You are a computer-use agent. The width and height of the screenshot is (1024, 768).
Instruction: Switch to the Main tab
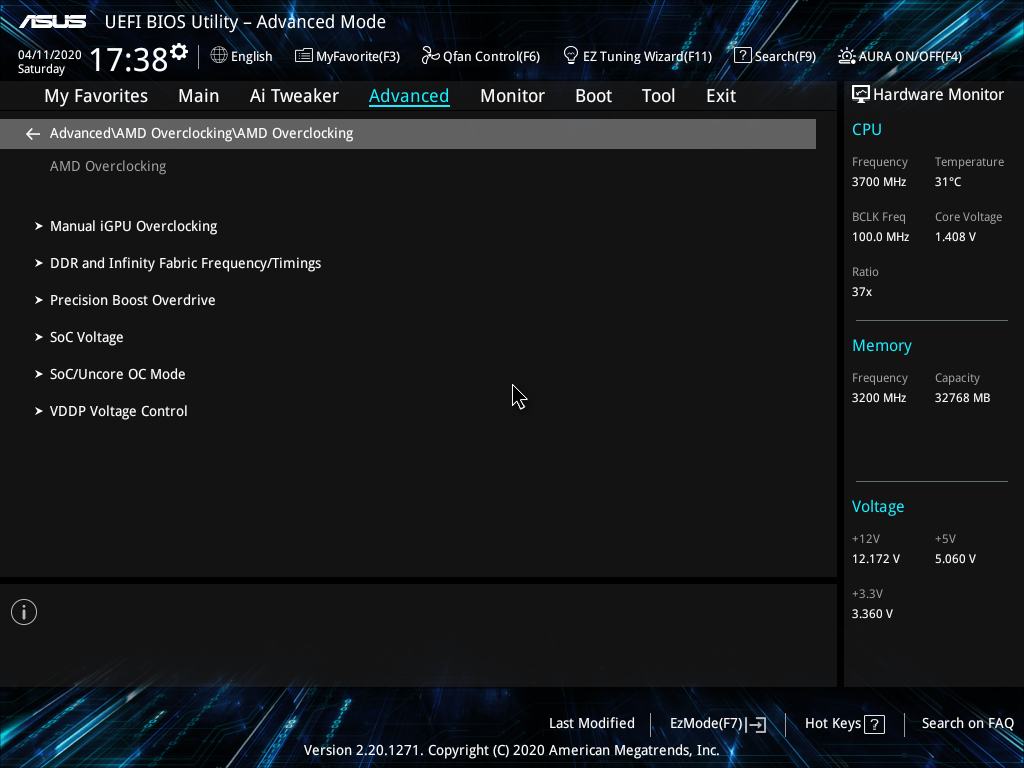point(199,96)
